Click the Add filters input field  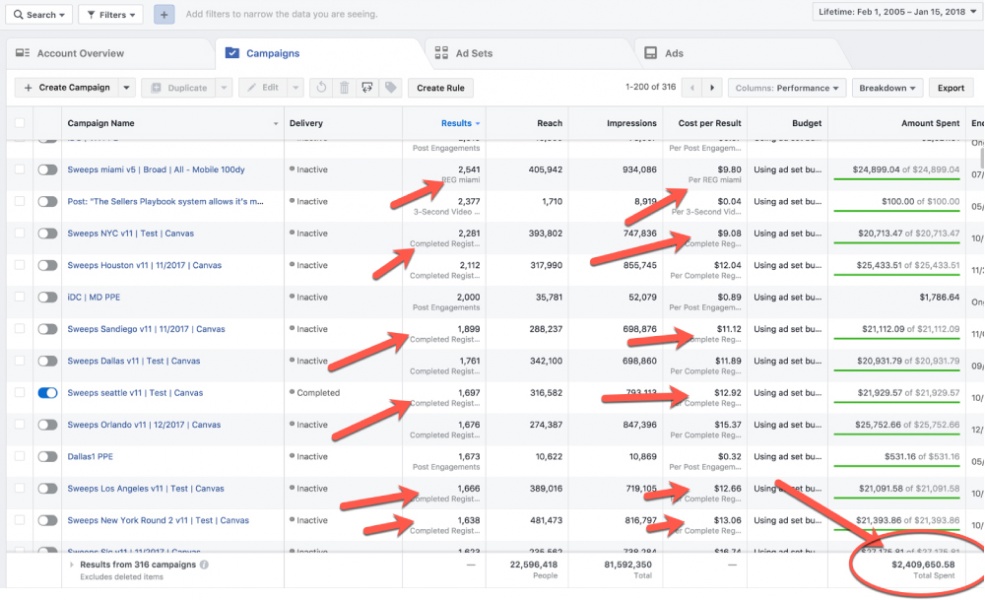coord(281,14)
